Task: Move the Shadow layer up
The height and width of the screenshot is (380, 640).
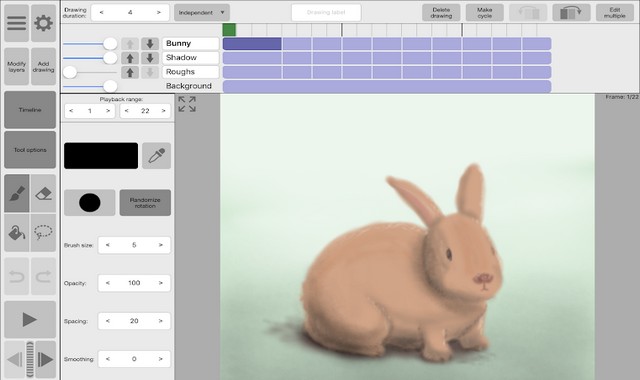Action: pos(130,58)
